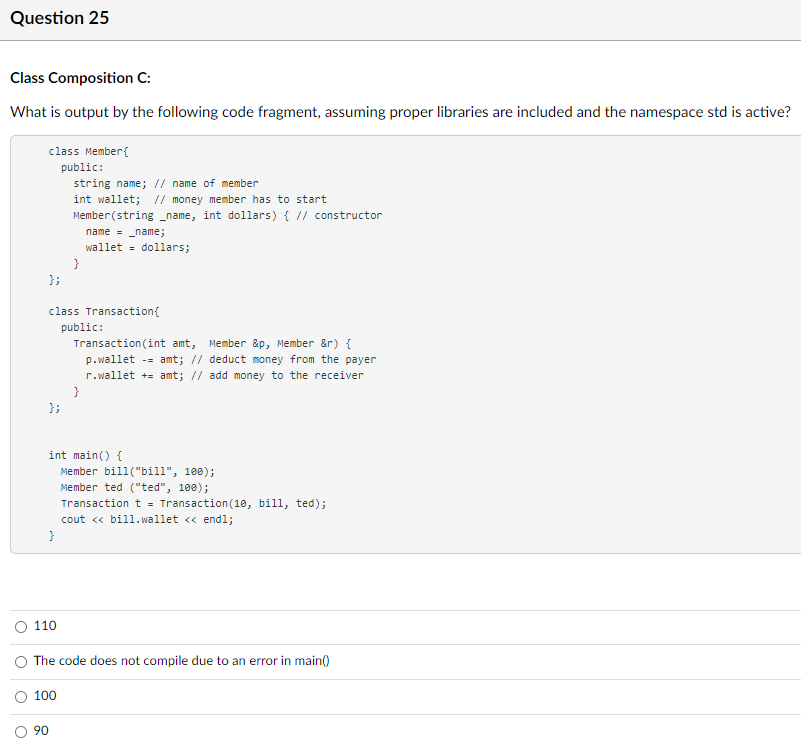801x749 pixels.
Task: Click the "What is output by" question prompt
Action: tap(400, 112)
